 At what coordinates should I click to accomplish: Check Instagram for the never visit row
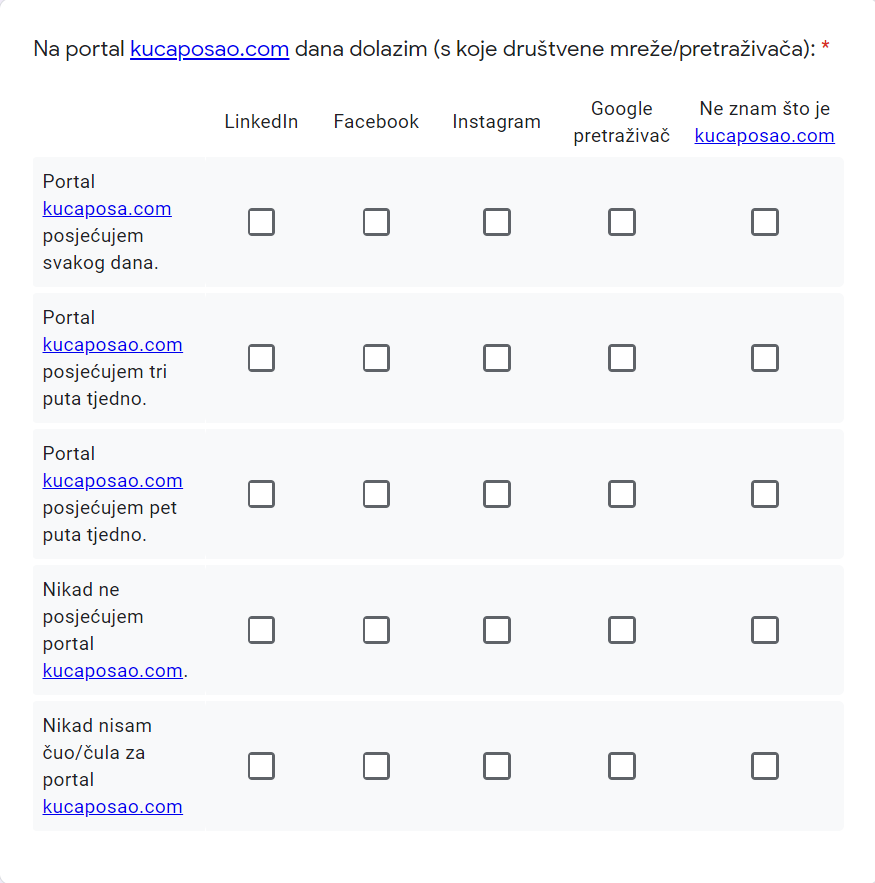[x=497, y=630]
